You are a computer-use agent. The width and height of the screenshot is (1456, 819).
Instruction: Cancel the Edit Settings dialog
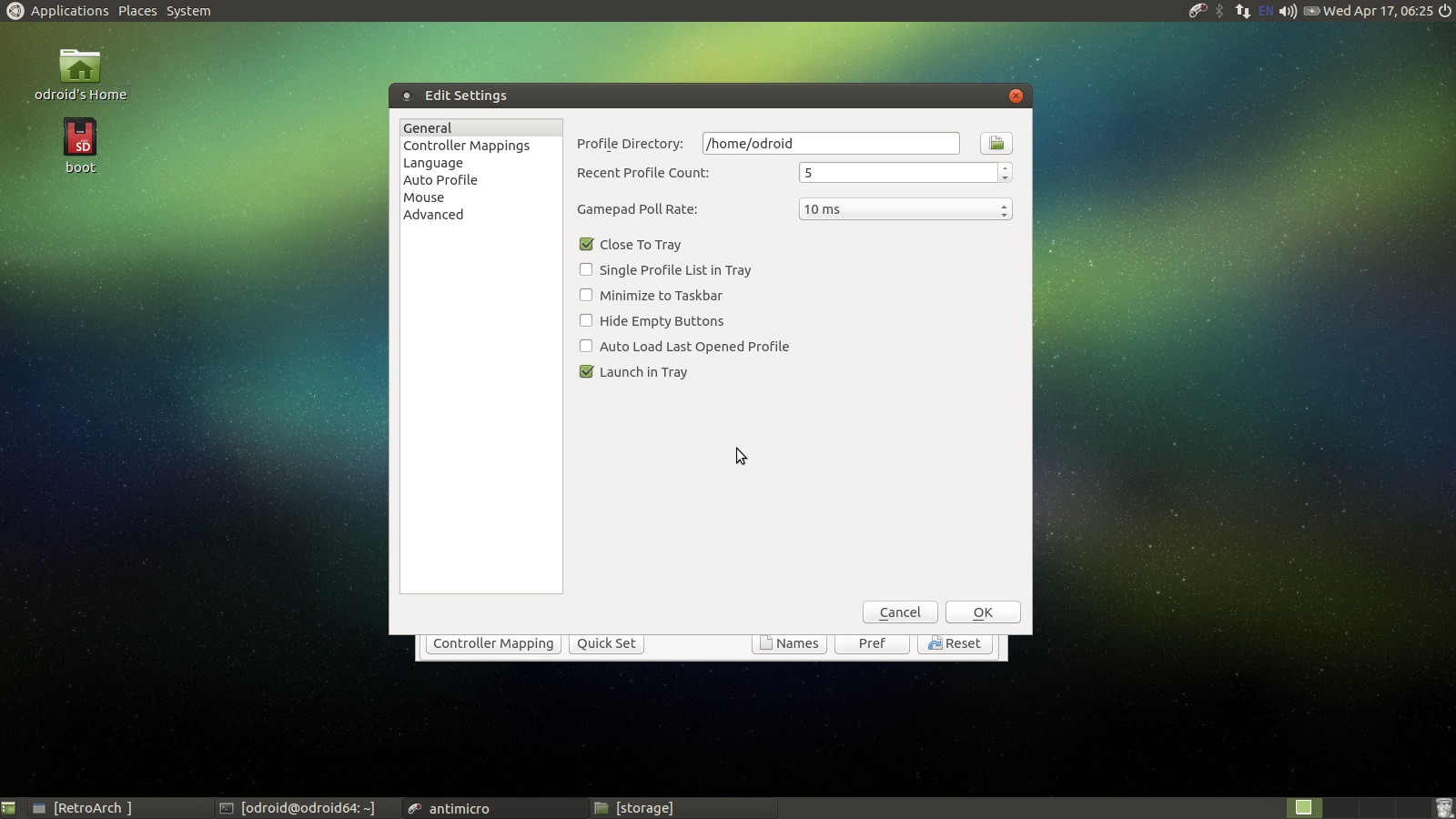pos(899,612)
